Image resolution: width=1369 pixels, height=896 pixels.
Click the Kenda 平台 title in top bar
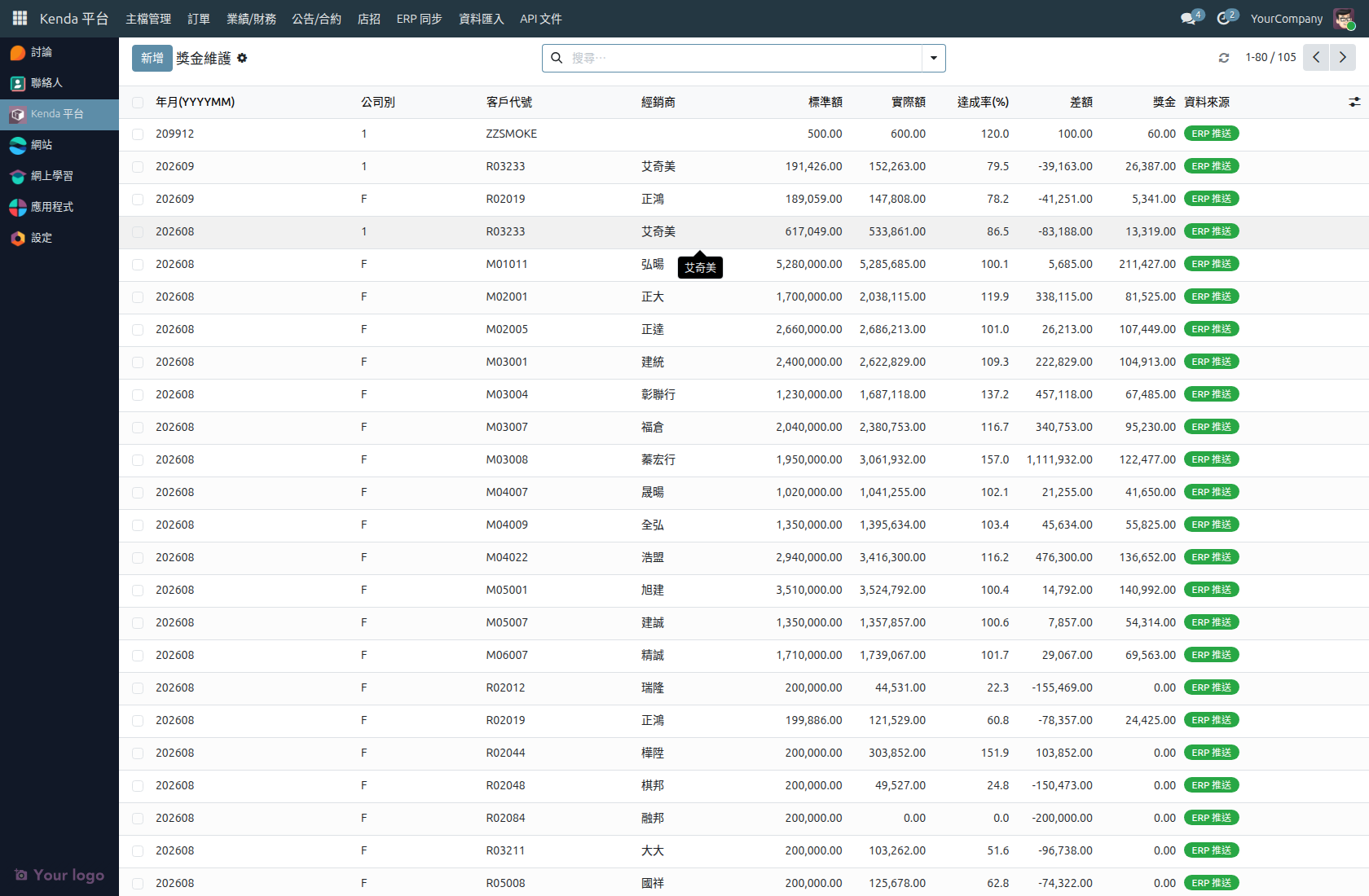click(x=74, y=19)
